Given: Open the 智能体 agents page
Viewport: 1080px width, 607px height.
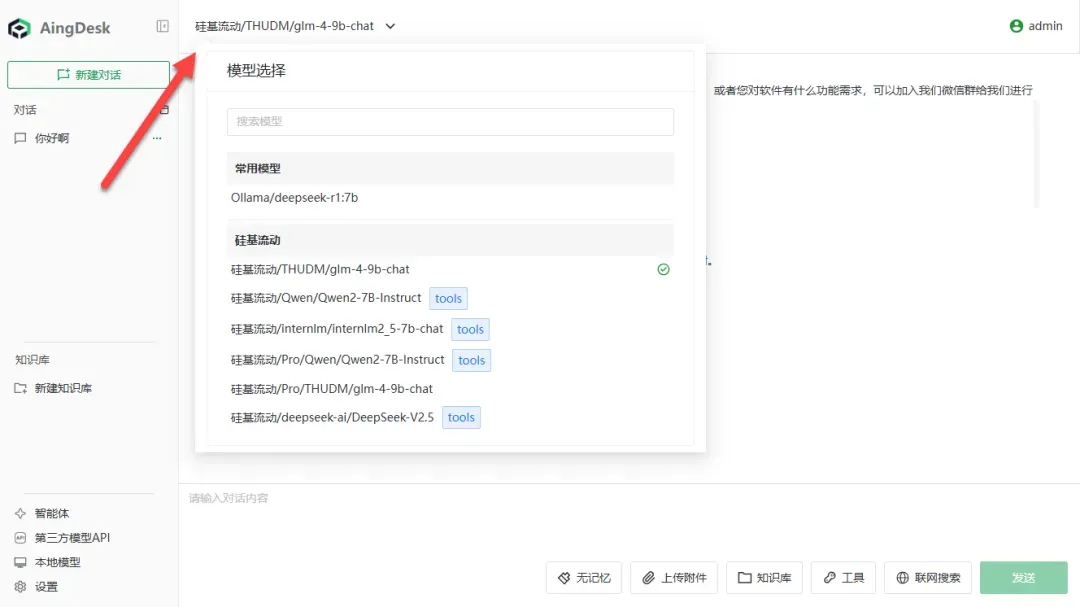Looking at the screenshot, I should [52, 513].
